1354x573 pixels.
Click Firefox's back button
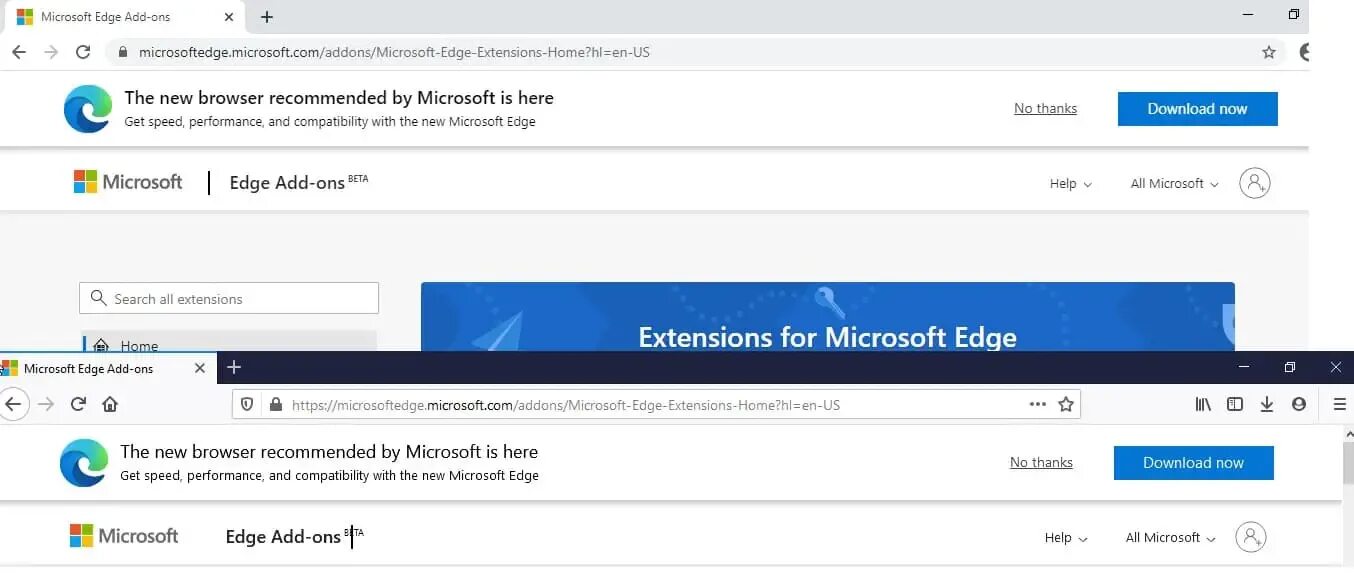[12, 405]
